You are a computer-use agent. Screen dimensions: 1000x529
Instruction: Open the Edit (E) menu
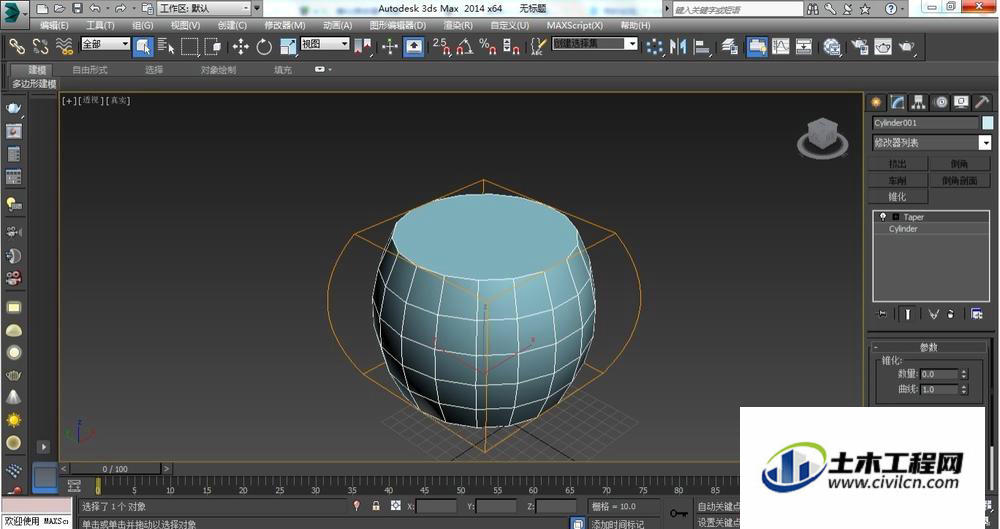point(54,26)
